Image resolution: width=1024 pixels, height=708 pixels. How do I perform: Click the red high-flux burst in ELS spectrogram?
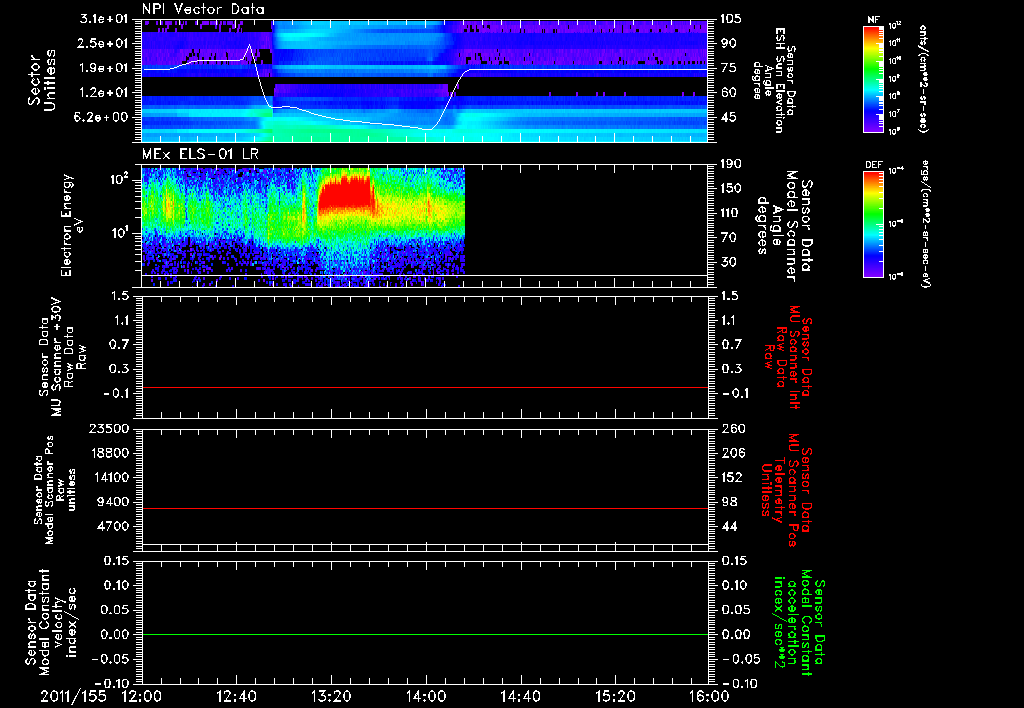[345, 194]
